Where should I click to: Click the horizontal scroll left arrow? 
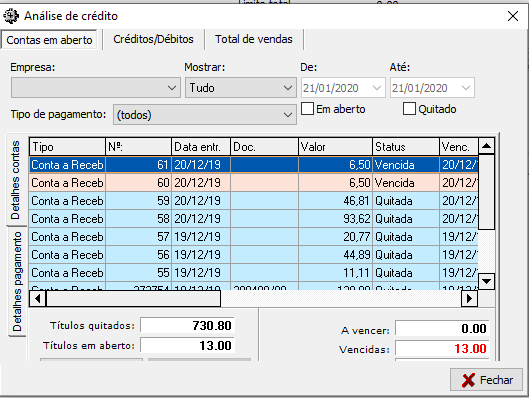37,298
